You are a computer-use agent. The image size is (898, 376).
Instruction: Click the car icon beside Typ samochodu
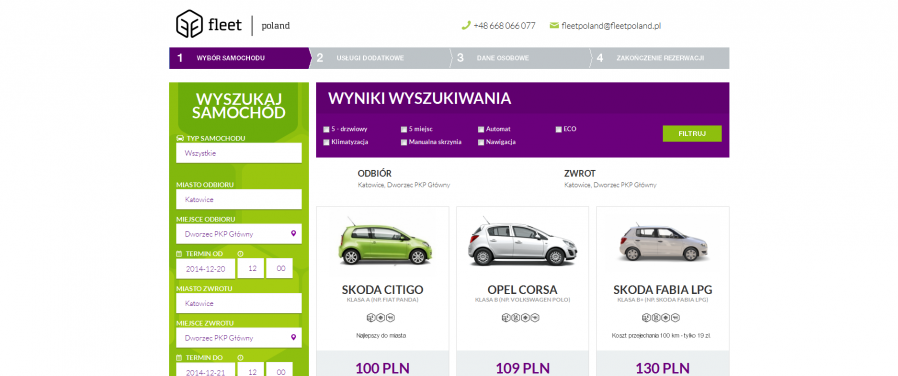(180, 138)
